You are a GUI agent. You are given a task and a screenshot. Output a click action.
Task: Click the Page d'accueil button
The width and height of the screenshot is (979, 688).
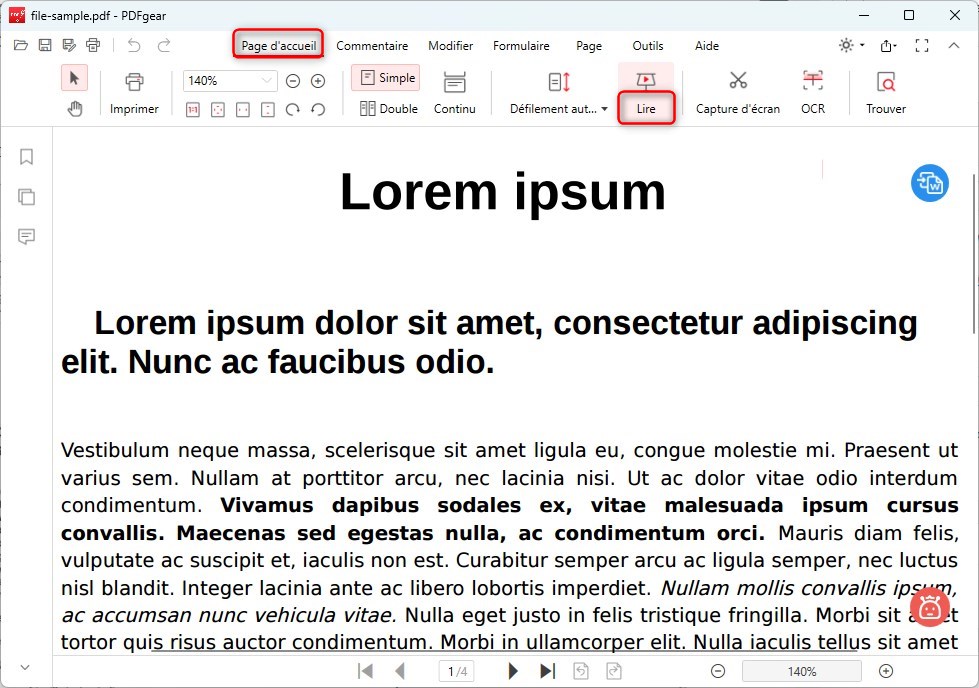[277, 44]
